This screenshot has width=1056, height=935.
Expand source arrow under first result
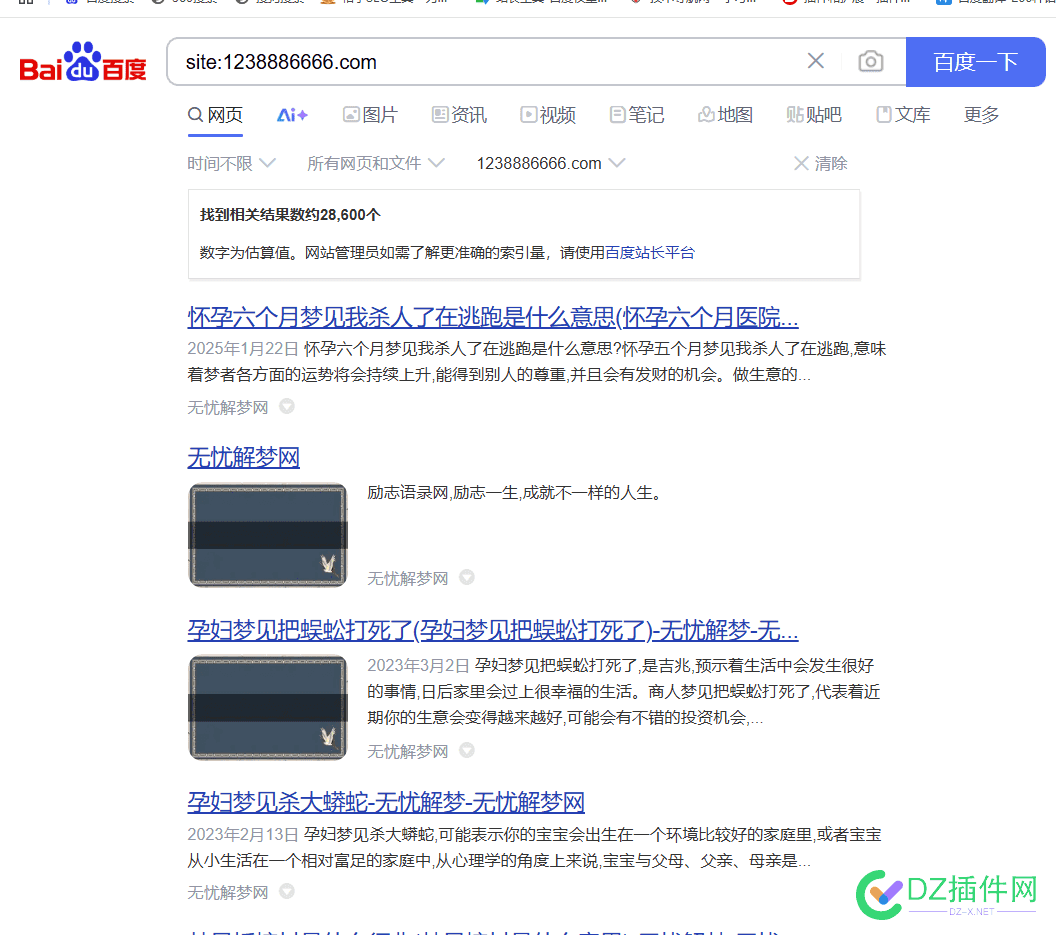tap(287, 406)
